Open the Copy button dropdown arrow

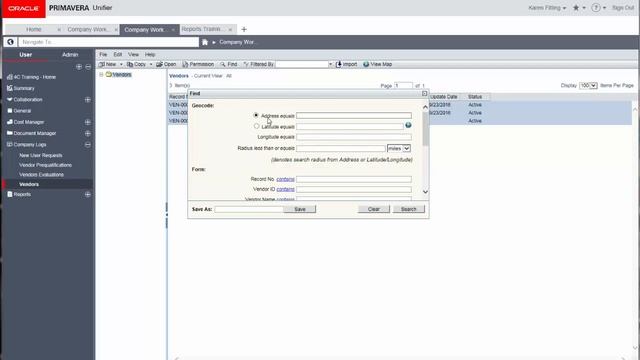(x=151, y=64)
